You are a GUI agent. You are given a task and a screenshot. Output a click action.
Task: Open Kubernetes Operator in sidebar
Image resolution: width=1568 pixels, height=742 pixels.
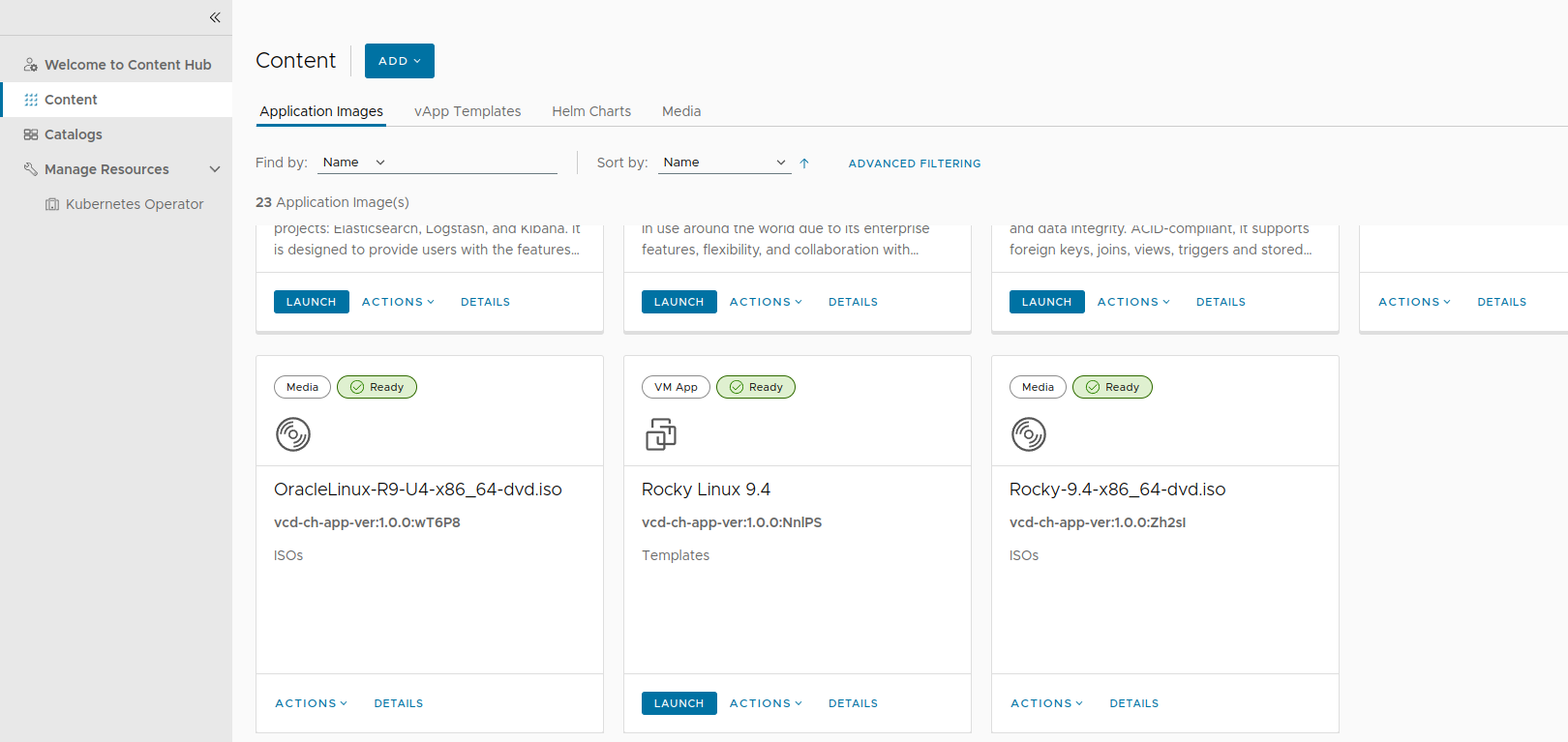click(x=134, y=204)
